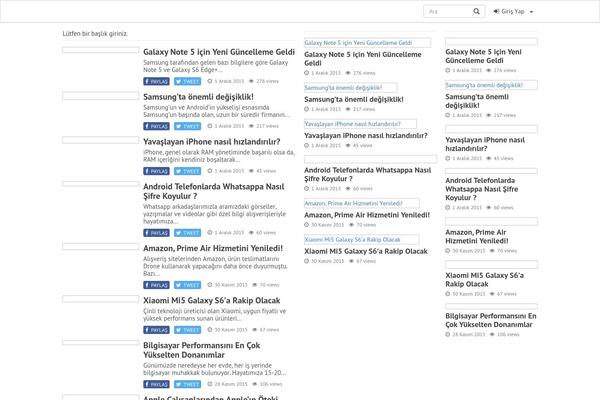Screen dimensions: 600x400
Task: Open main list Yavaşlayan iPhone headline
Action: click(212, 142)
